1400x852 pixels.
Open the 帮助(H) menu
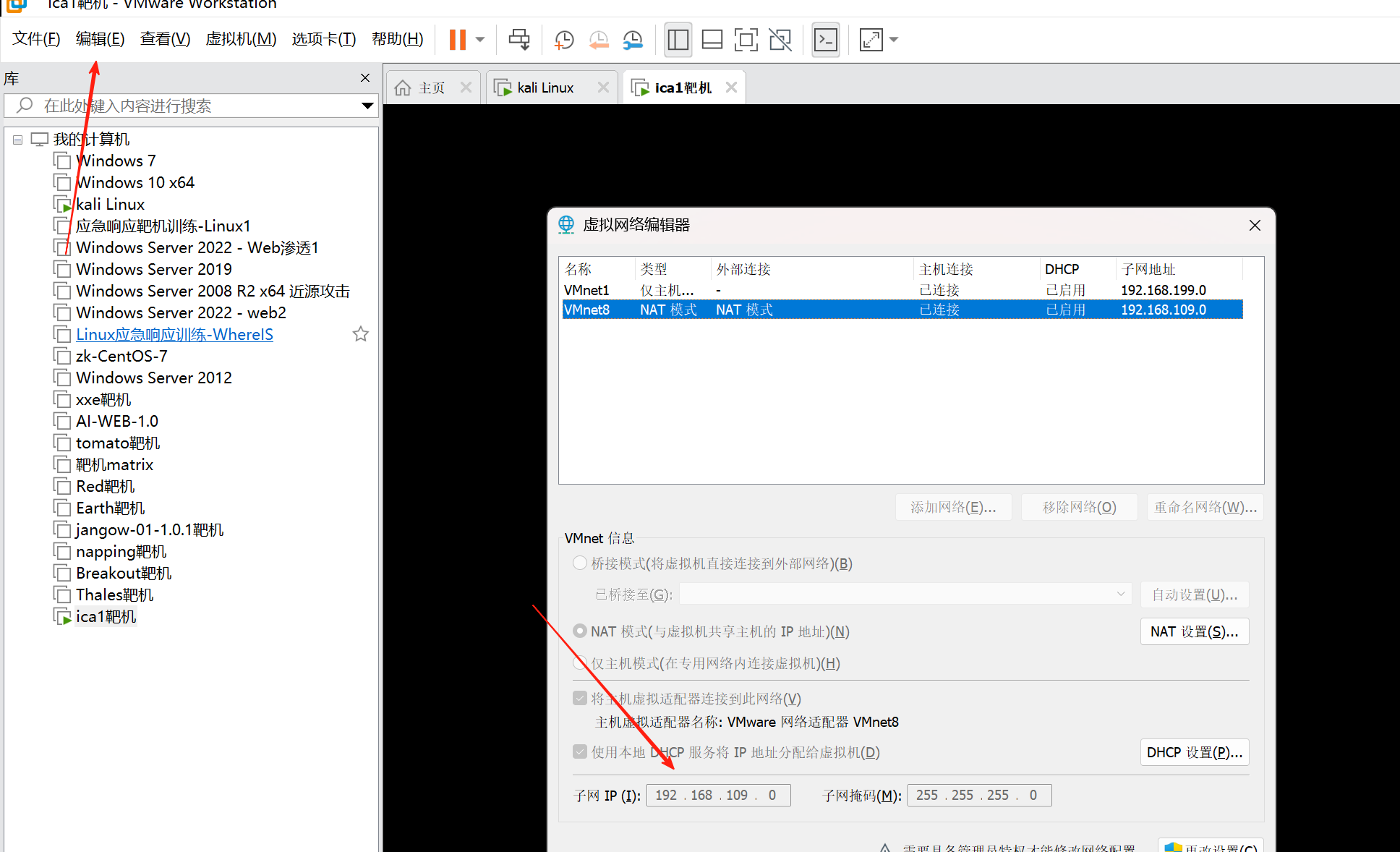pyautogui.click(x=397, y=38)
